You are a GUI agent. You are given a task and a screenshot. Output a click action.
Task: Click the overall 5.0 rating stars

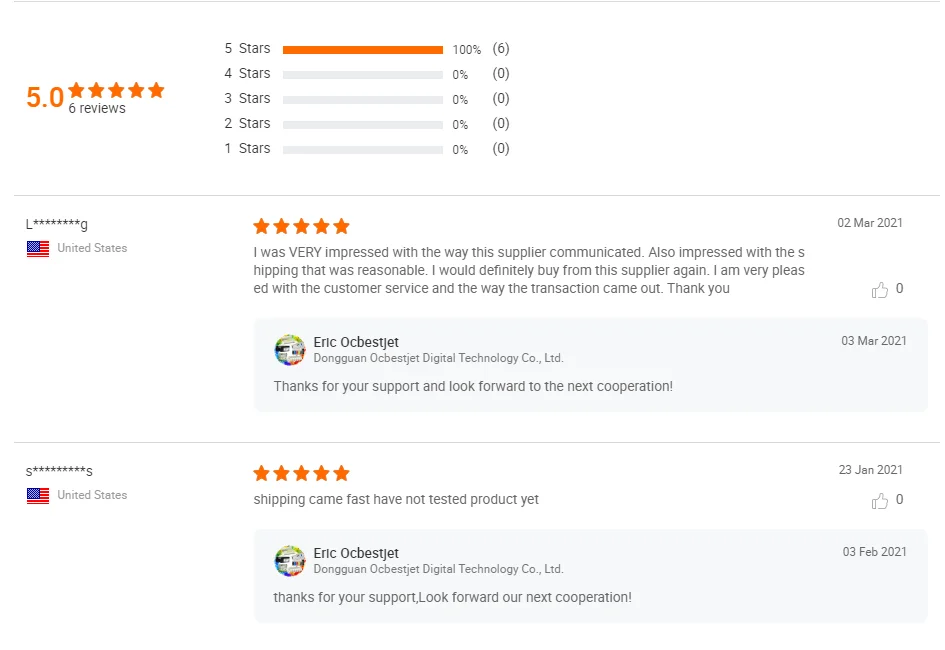(x=116, y=90)
